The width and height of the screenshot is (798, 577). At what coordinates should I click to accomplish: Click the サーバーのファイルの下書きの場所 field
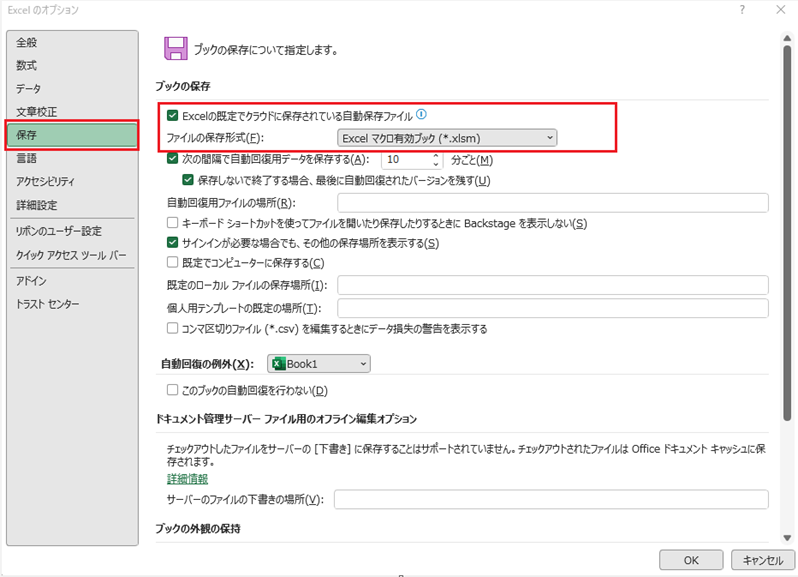551,499
